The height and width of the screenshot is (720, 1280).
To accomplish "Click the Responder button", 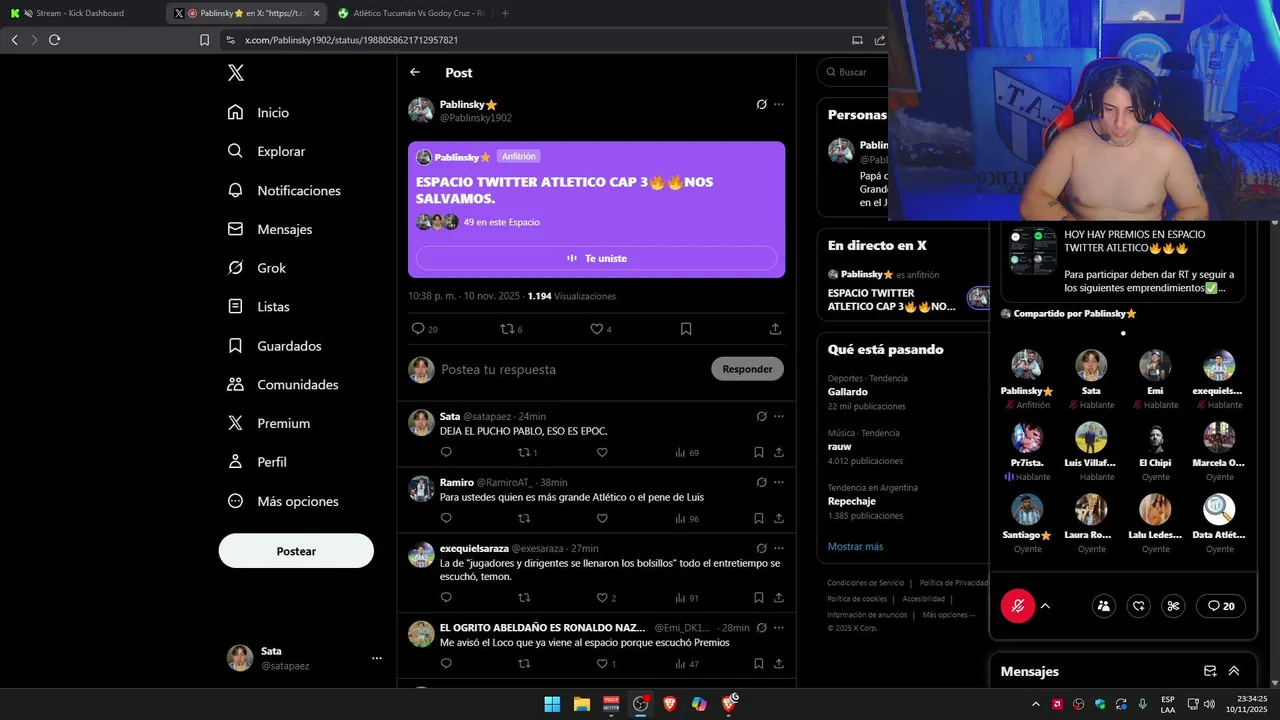I will 747,369.
